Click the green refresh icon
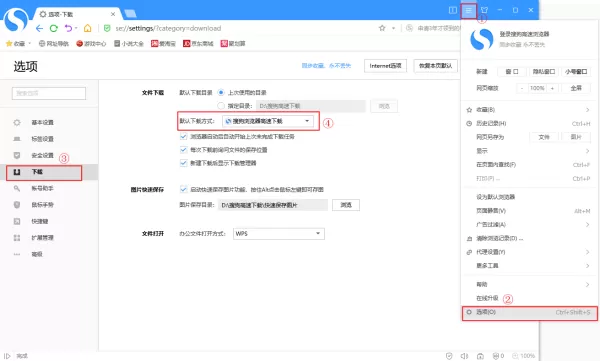Screen dimensions: 600x361 pyautogui.click(x=54, y=28)
